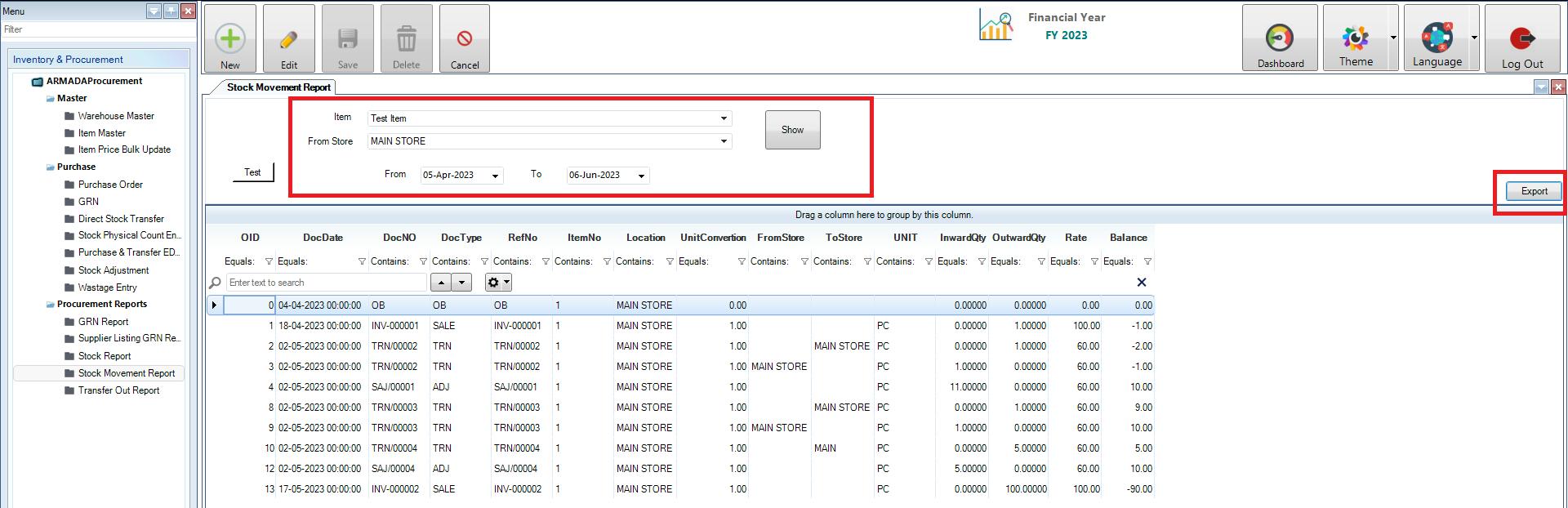Open the Dashboard gauge icon
1568x508 pixels.
tap(1279, 38)
